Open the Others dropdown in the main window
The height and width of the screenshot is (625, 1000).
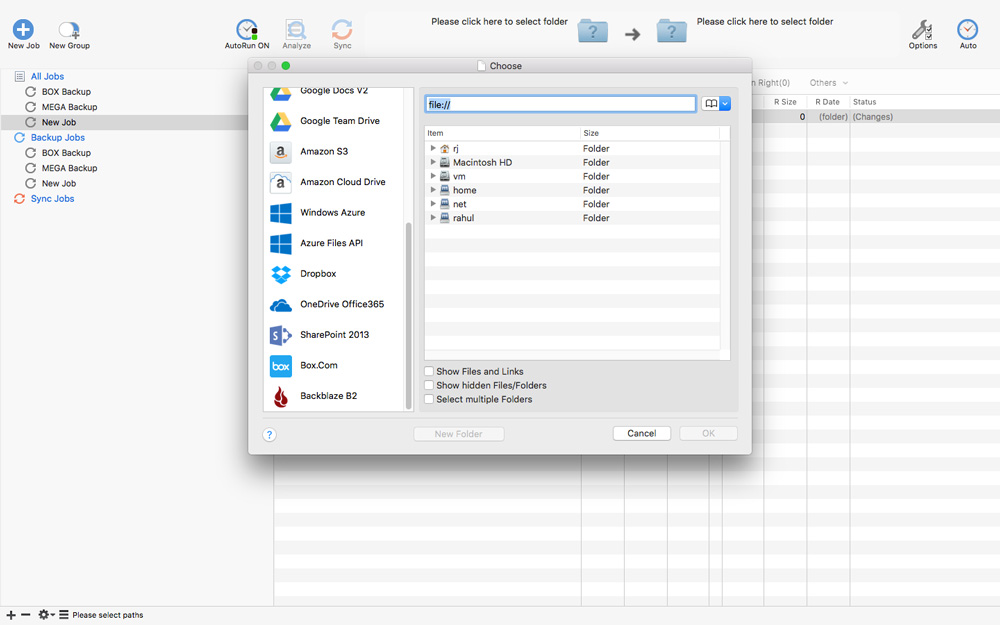pyautogui.click(x=828, y=83)
